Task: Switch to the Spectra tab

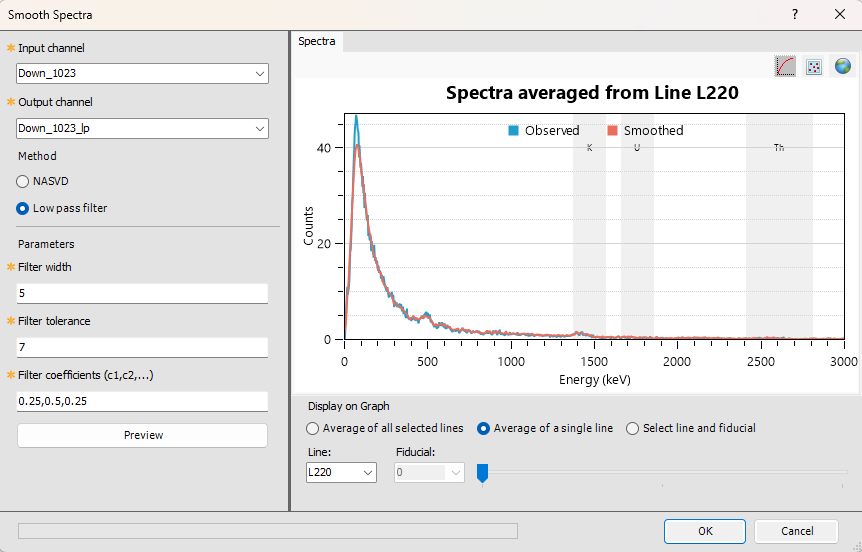Action: [317, 42]
